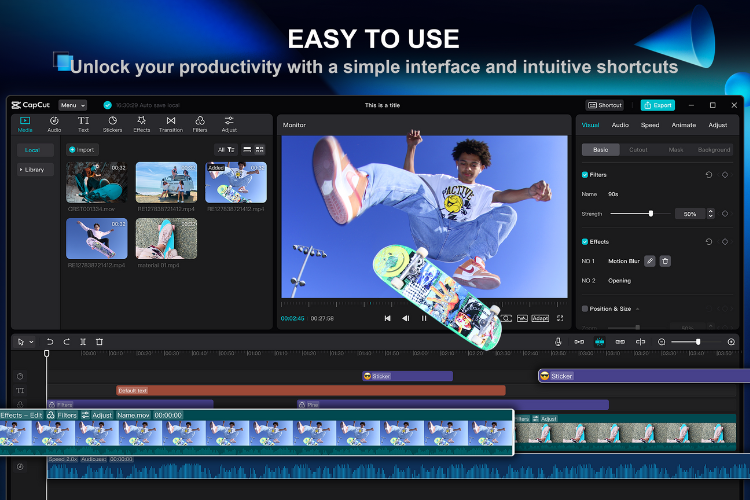The height and width of the screenshot is (500, 750).
Task: Uncheck the Effects checkbox
Action: tap(585, 241)
